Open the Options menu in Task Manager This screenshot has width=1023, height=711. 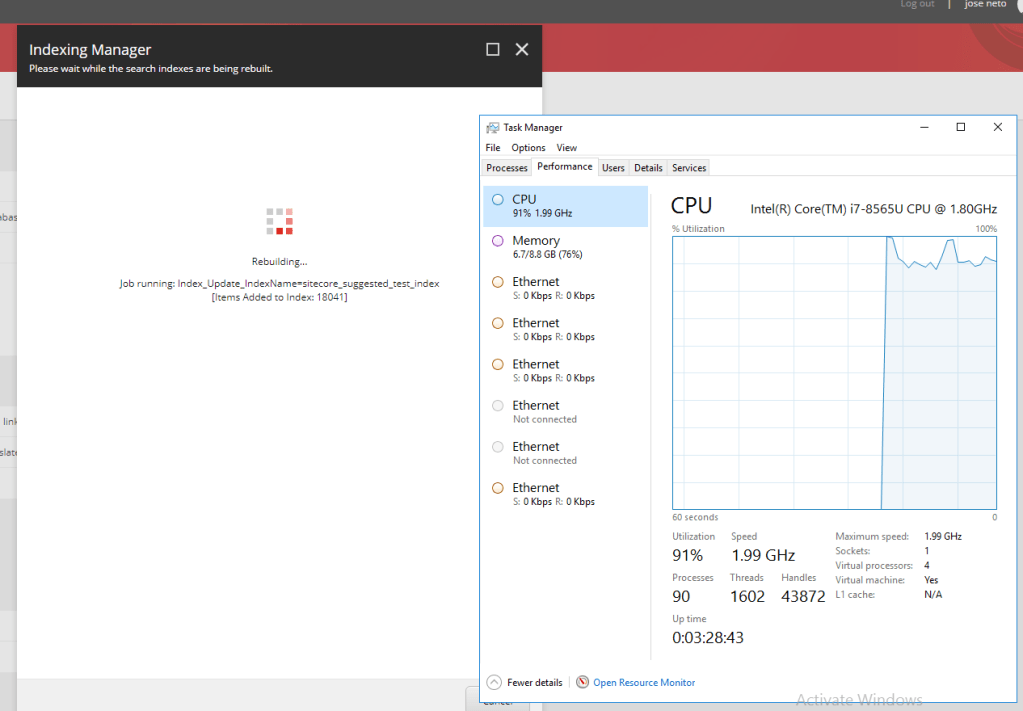click(528, 148)
